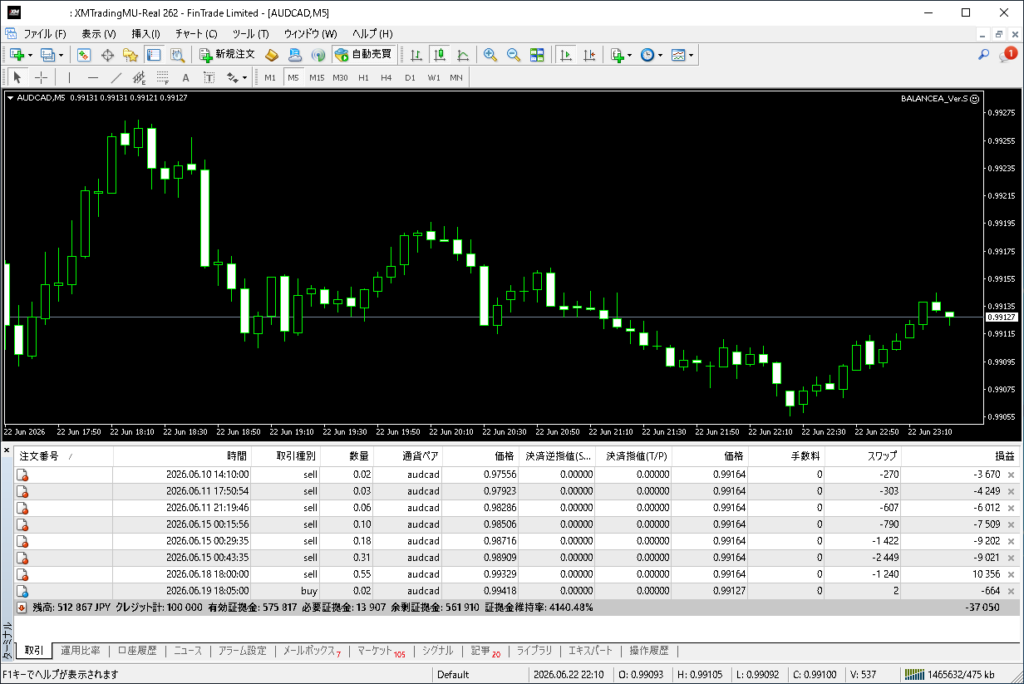1024x684 pixels.
Task: Switch timeframe to M15
Action: point(317,78)
